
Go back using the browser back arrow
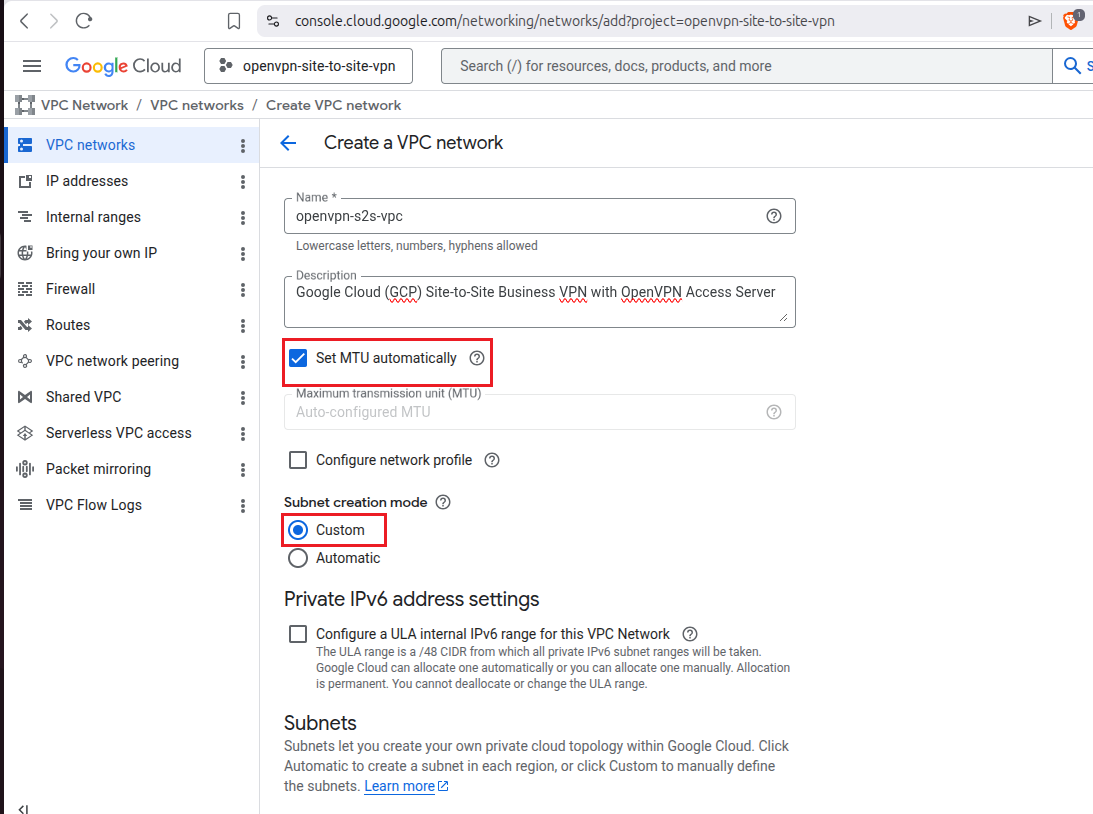pyautogui.click(x=24, y=21)
